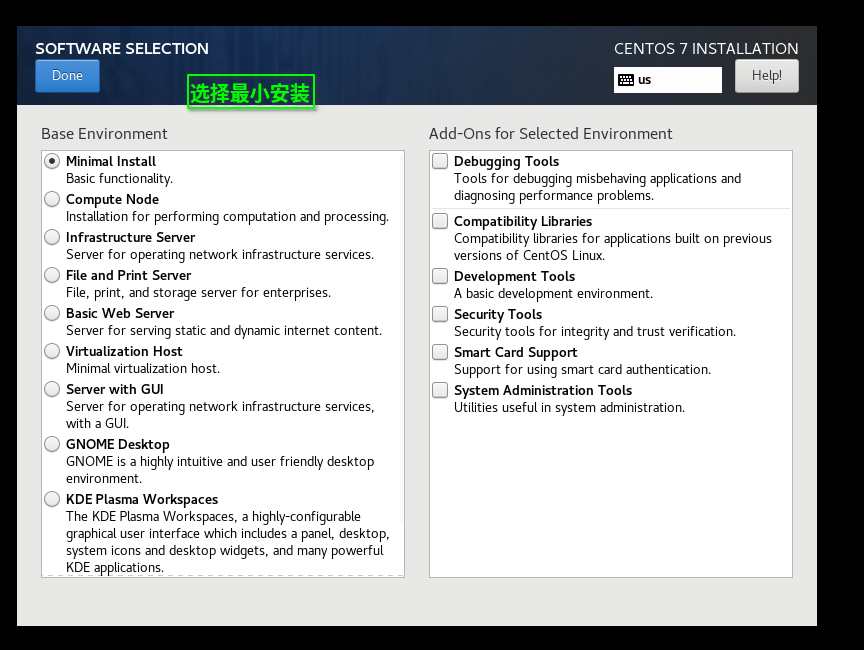This screenshot has height=650, width=864.
Task: Choose Basic Web Server environment
Action: tap(52, 313)
